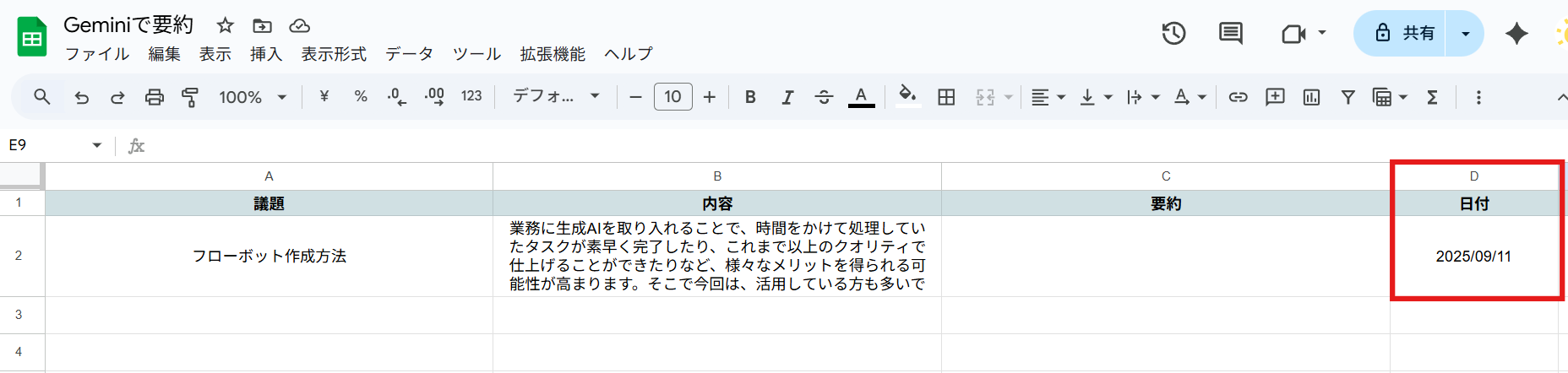Open the データ menu
Image resolution: width=1568 pixels, height=373 pixels.
pyautogui.click(x=410, y=54)
